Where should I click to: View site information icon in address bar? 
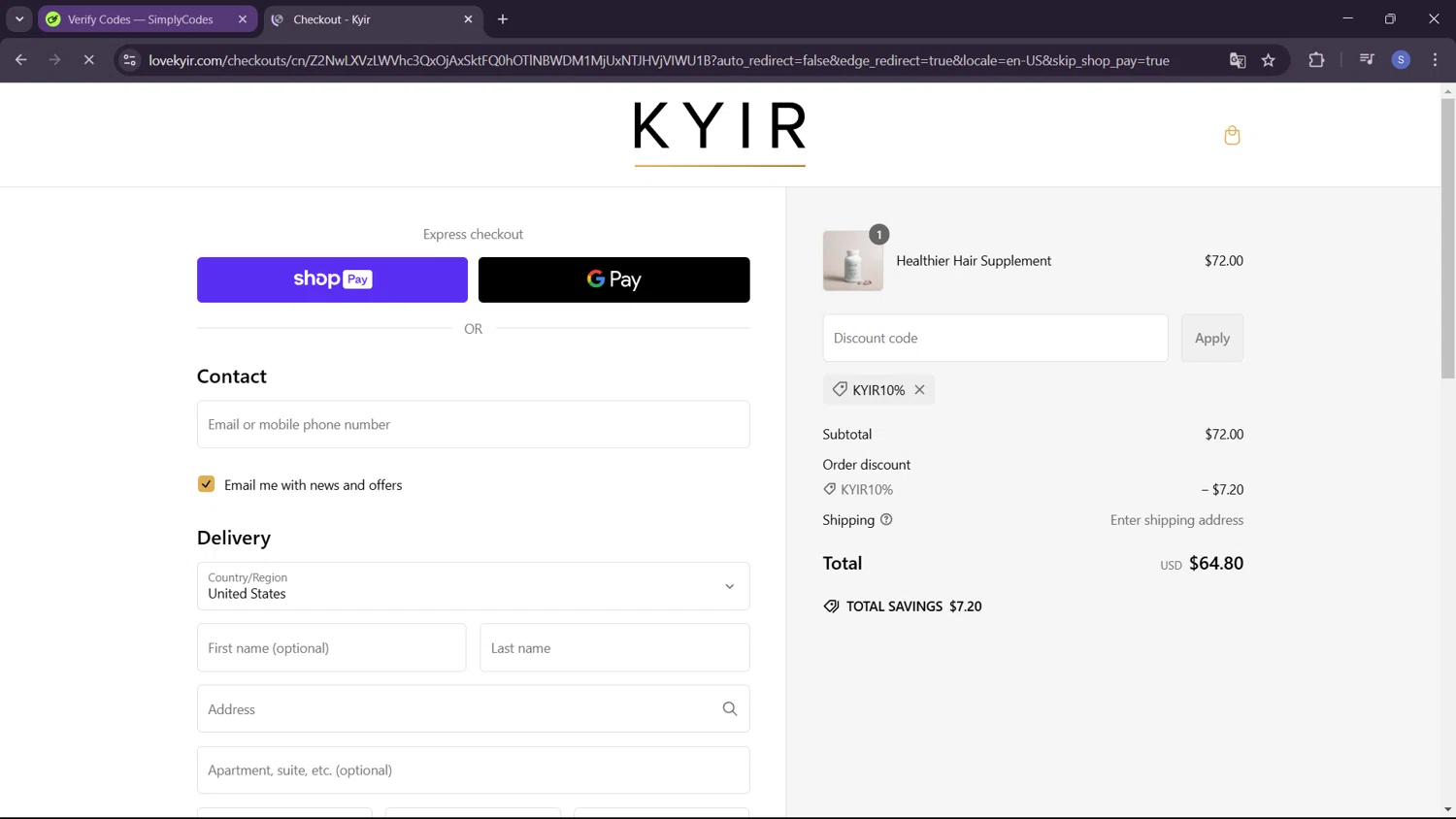pos(129,60)
